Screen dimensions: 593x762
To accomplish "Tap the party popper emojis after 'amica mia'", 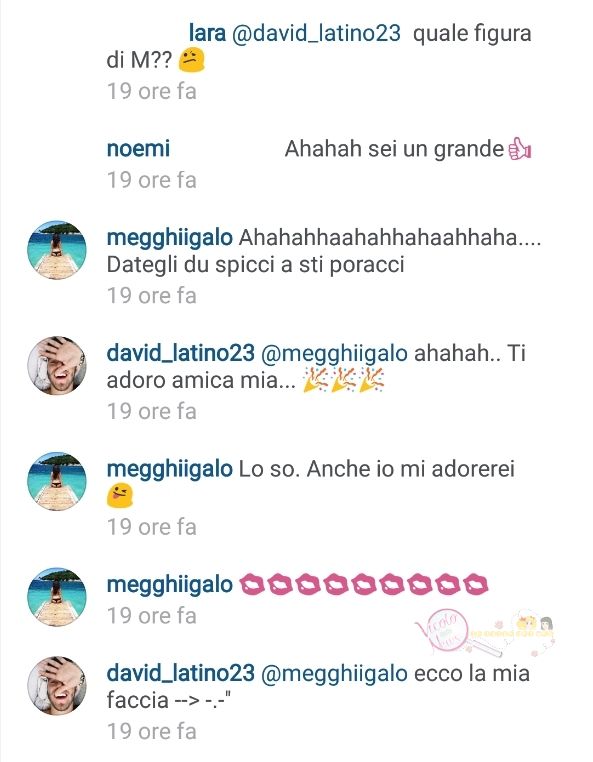I will pyautogui.click(x=344, y=380).
